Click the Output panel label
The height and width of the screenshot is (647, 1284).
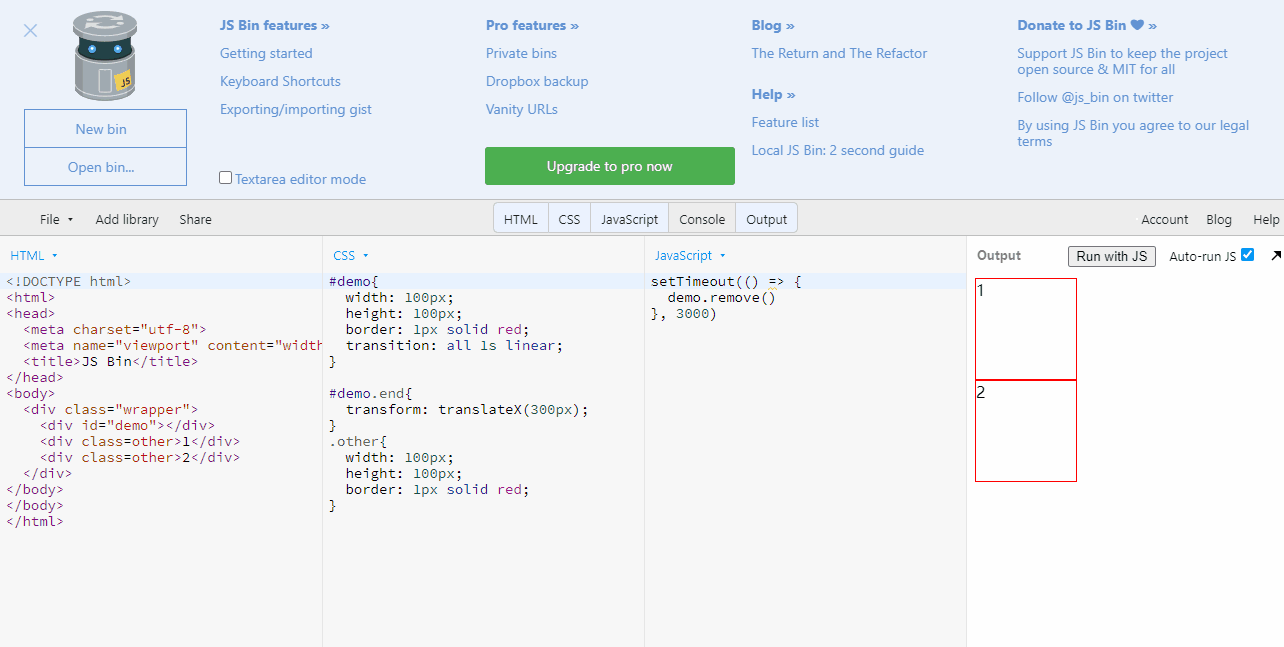tap(999, 255)
